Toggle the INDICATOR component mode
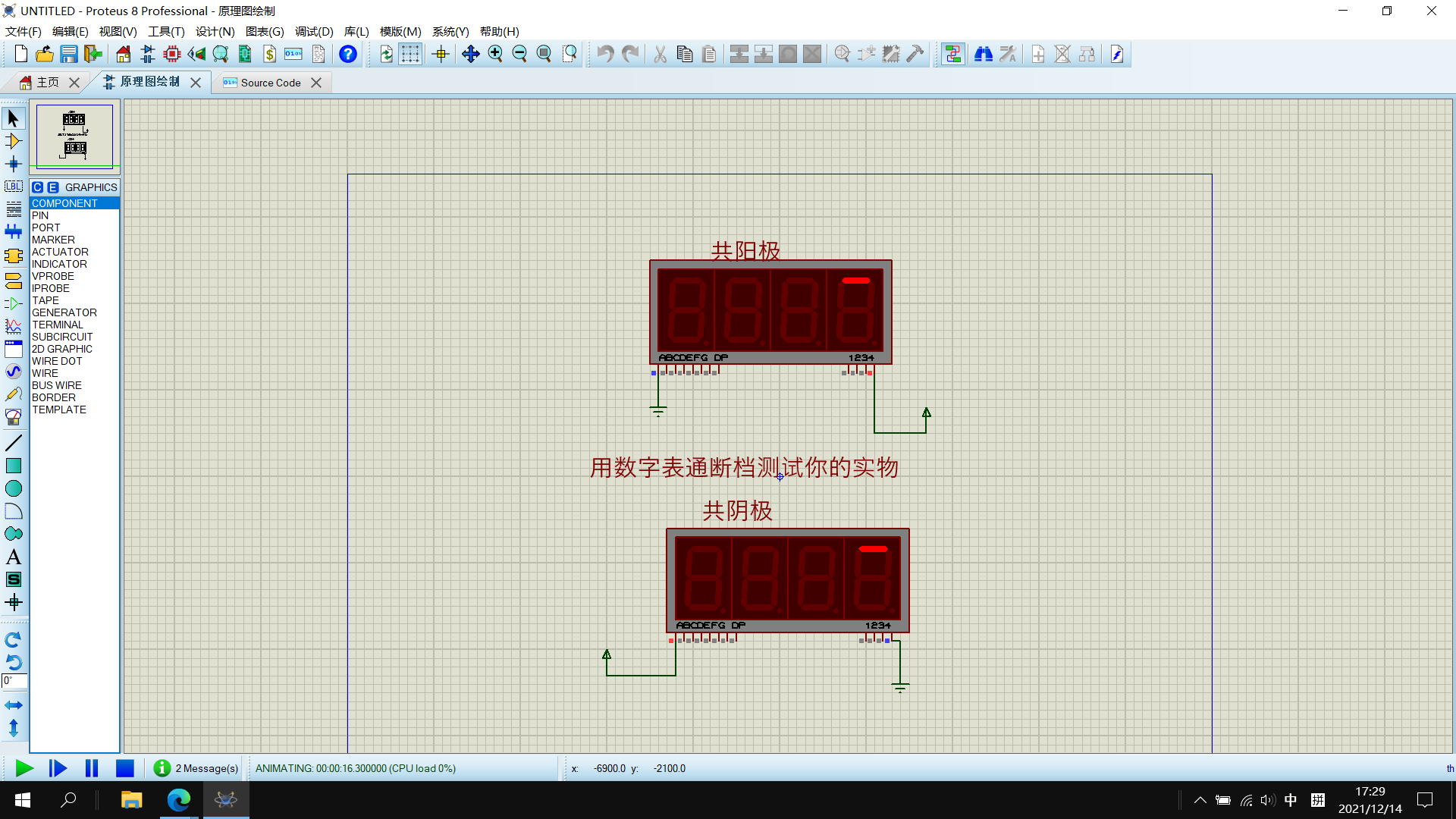The height and width of the screenshot is (819, 1456). (x=59, y=264)
